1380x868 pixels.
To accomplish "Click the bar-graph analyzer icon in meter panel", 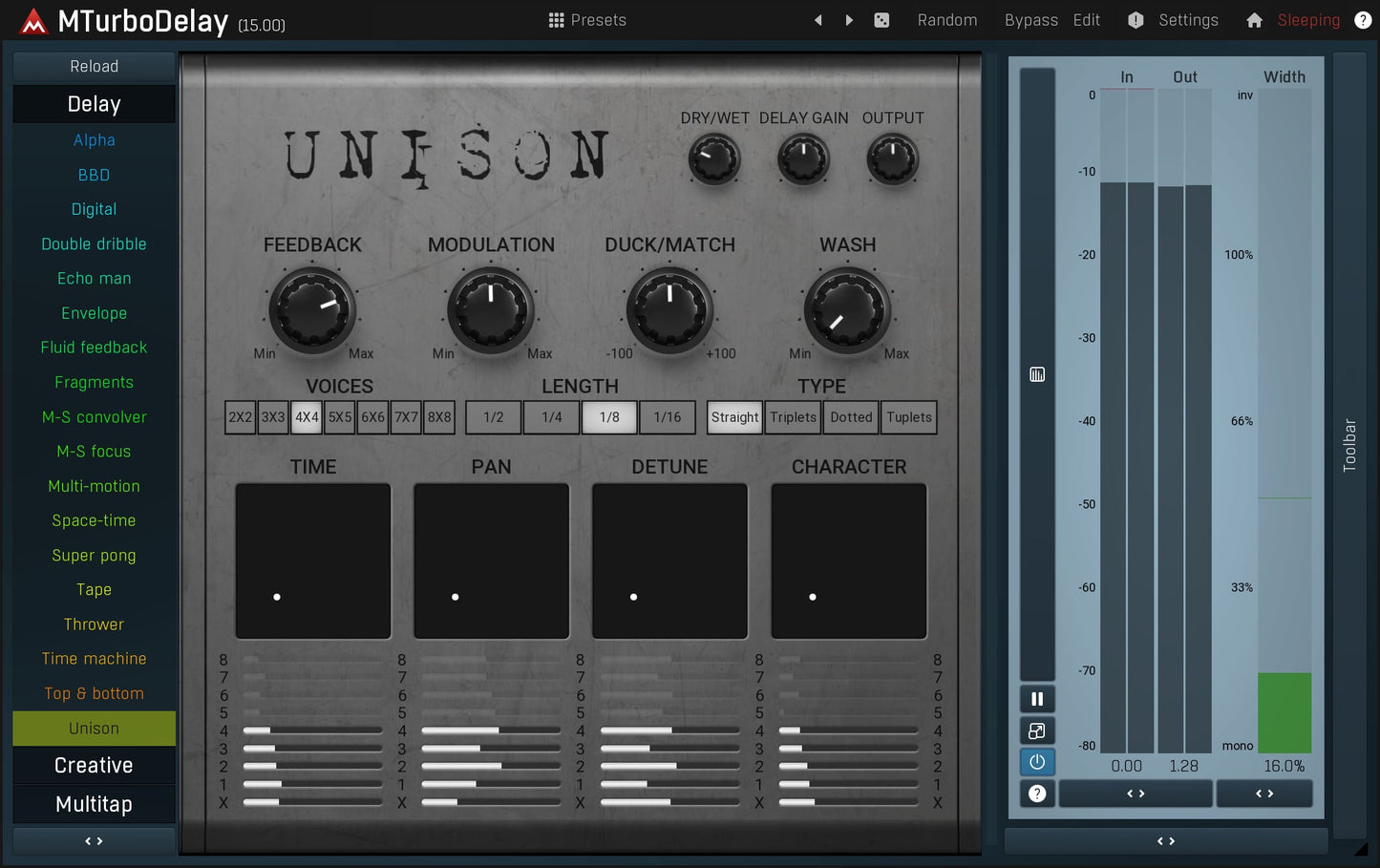I will (1037, 374).
